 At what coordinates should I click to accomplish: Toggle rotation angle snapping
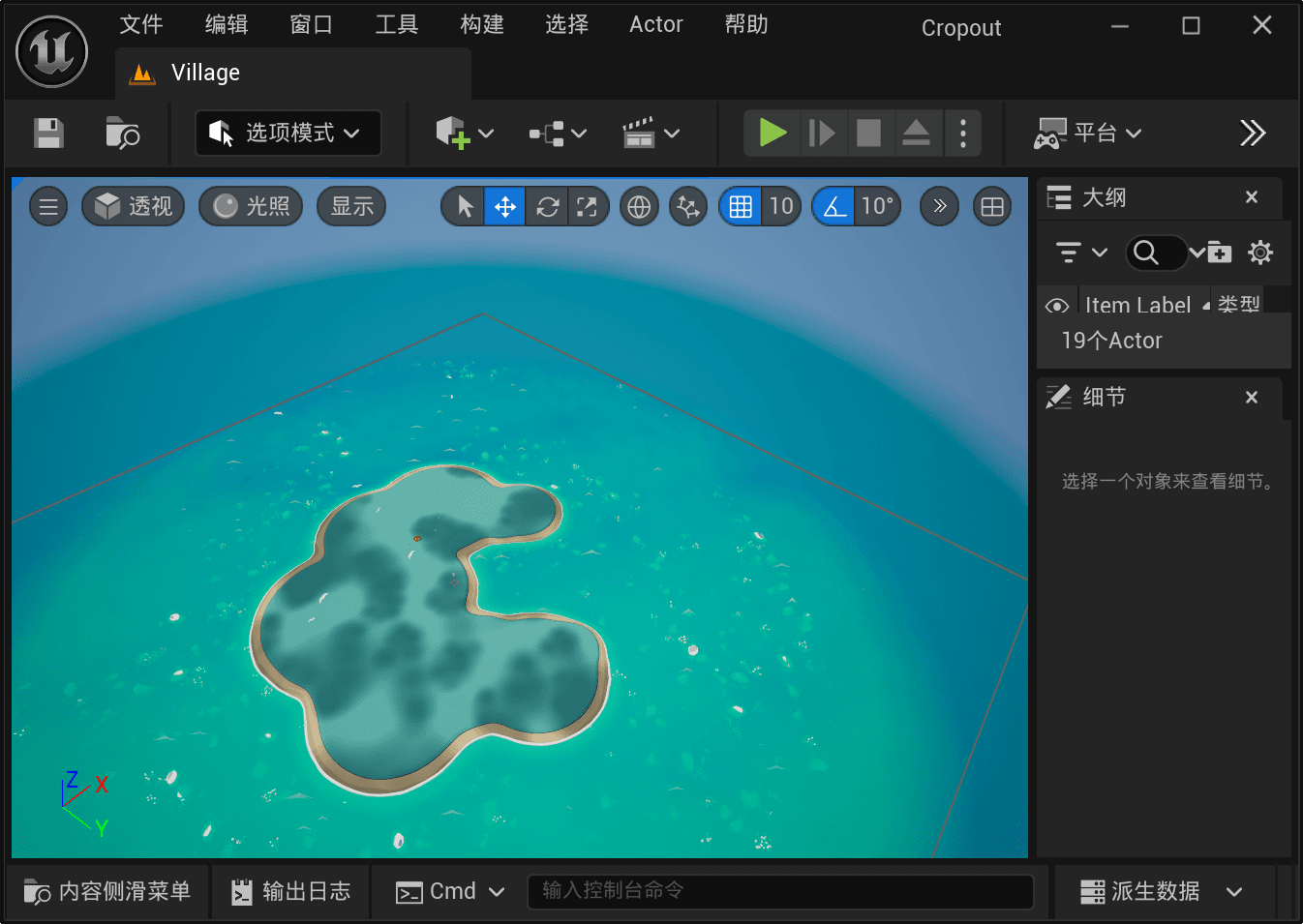(x=833, y=206)
